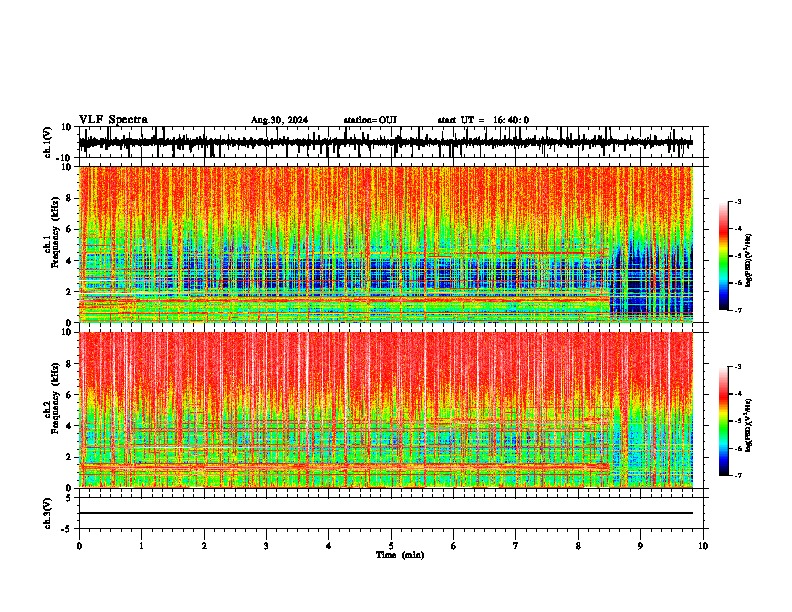Click time axis tick label "2"

204,546
